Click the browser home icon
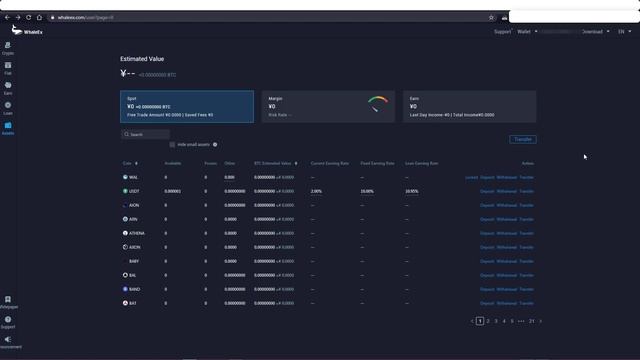 point(39,18)
